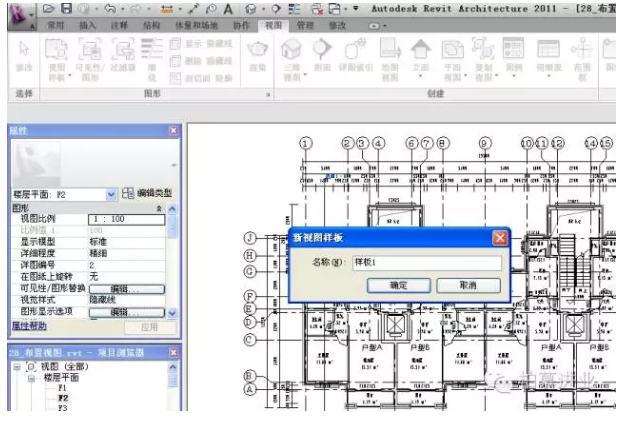
Task: Click the 视图比例 value field 1 : 100
Action: point(127,219)
